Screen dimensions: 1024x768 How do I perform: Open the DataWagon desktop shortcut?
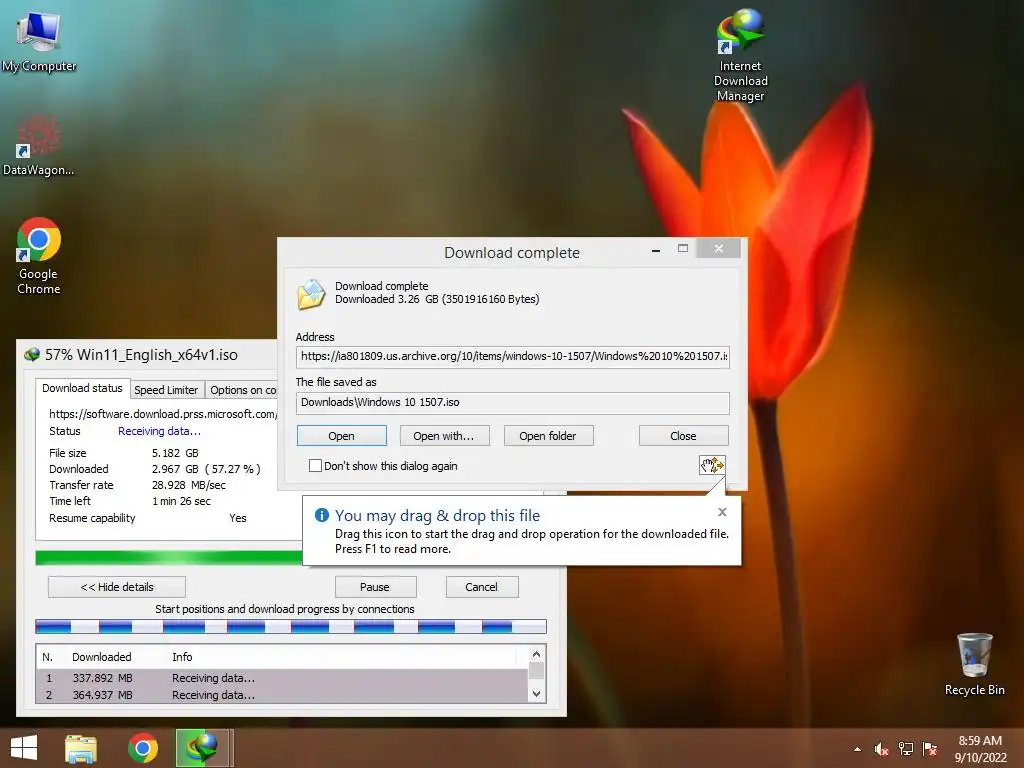coord(38,146)
